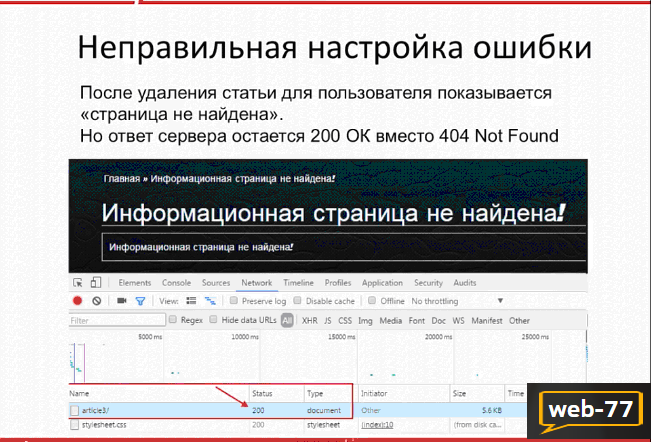
Task: Stop recording with the red record button
Action: (x=77, y=301)
